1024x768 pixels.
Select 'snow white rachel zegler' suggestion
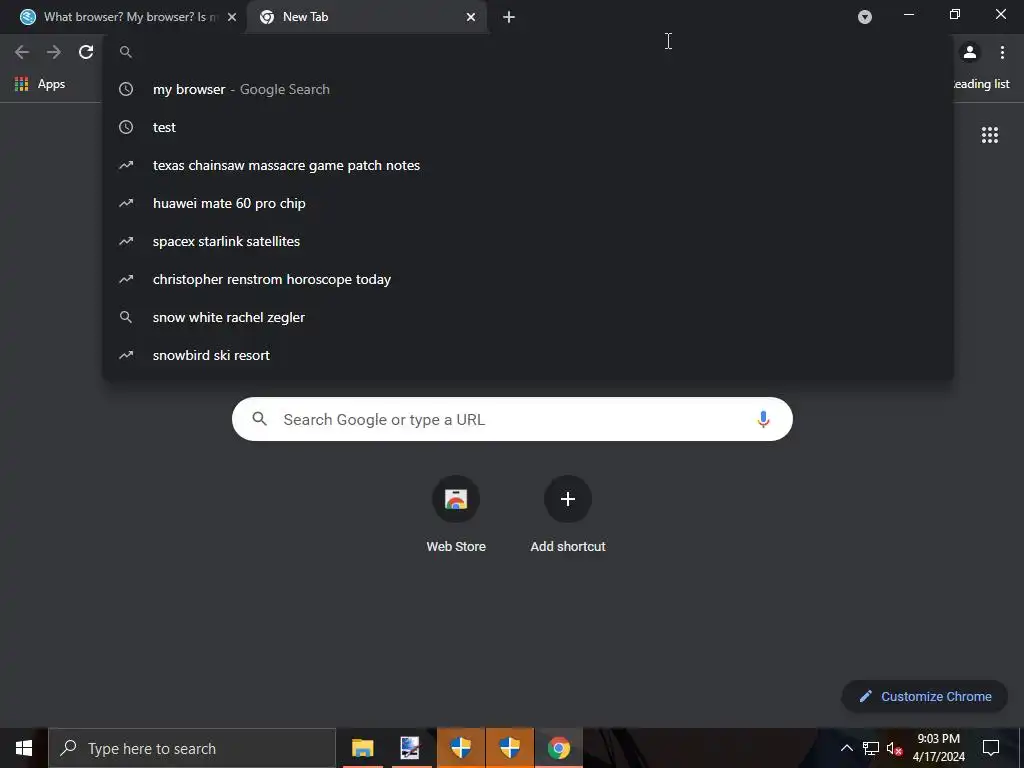(x=528, y=317)
